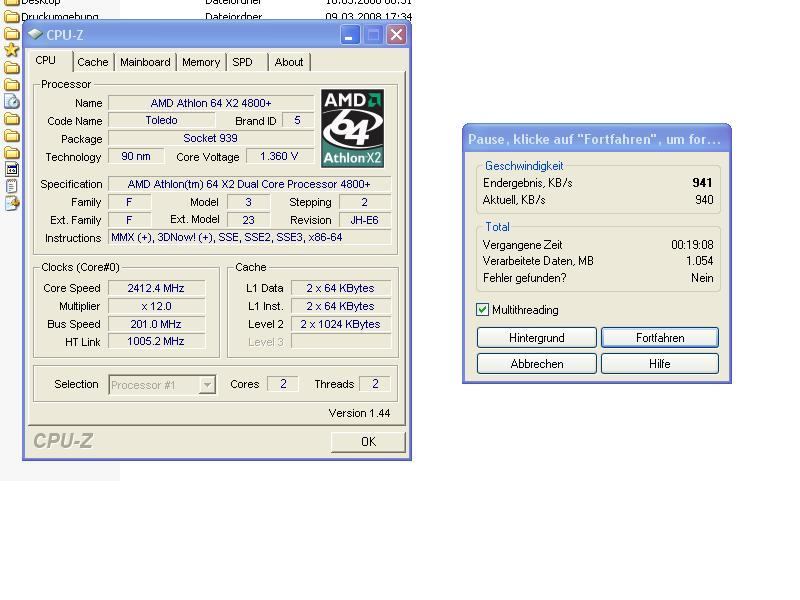
Task: Select the document with orange arrow icon in file list
Action: coord(12,204)
